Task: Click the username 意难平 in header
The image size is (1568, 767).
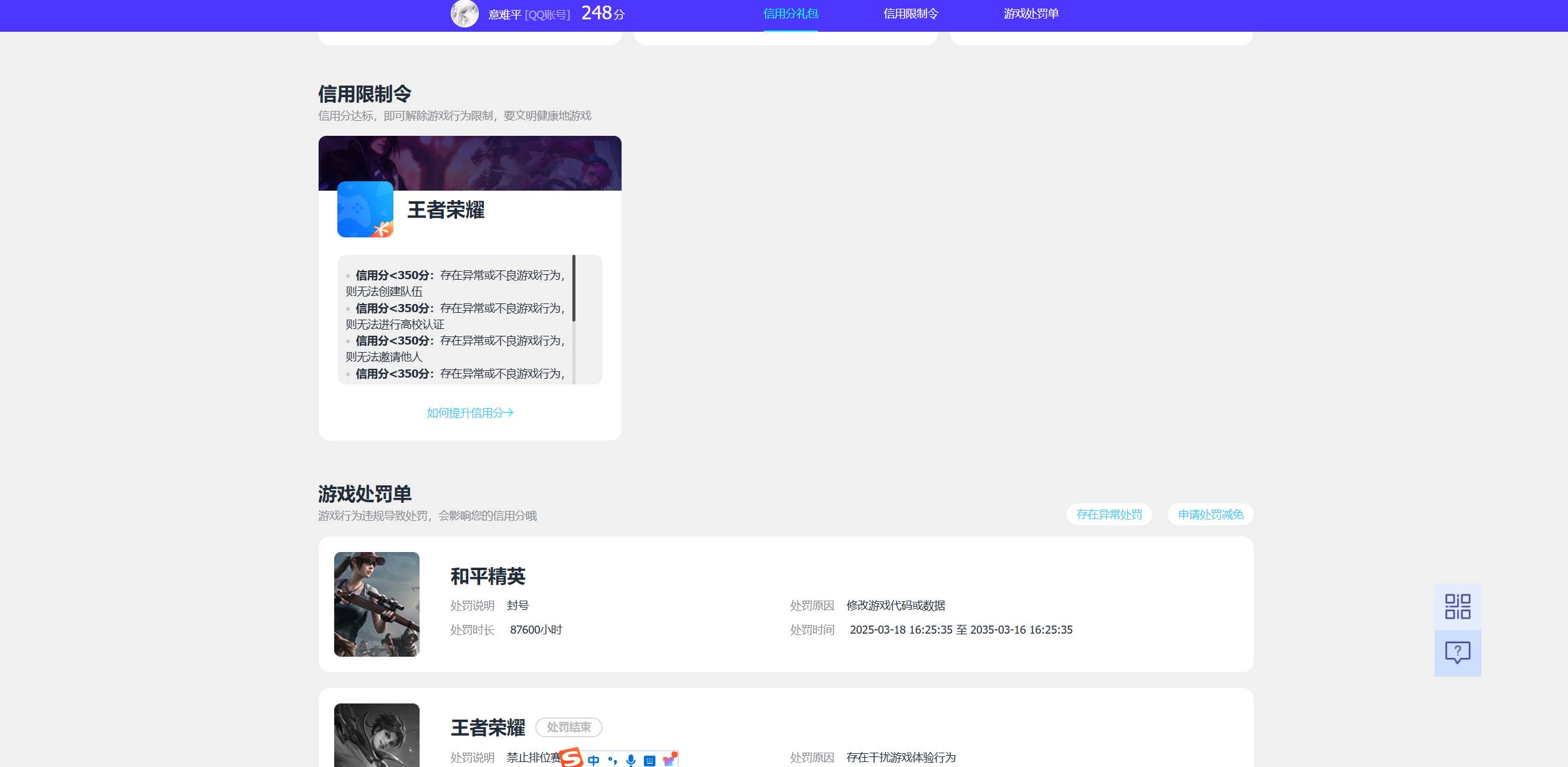Action: pos(504,14)
